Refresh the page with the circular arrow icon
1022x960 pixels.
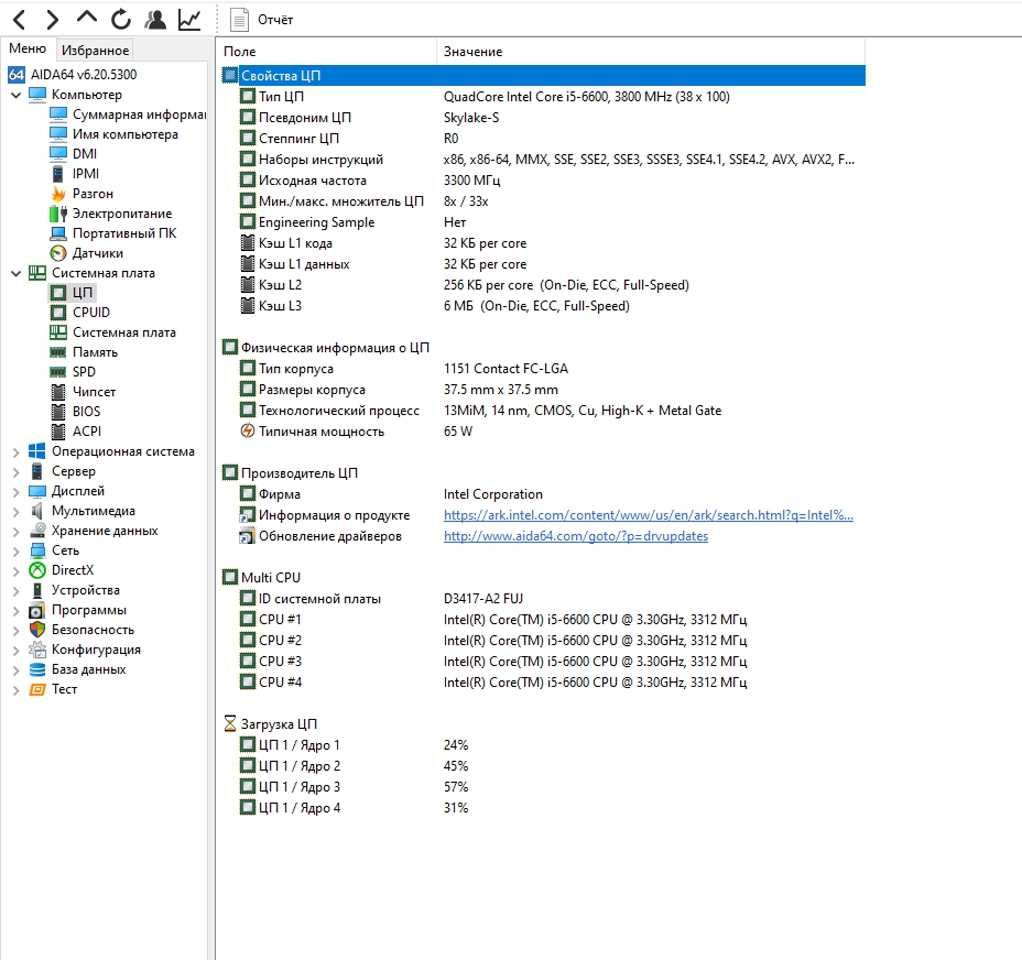coord(121,20)
